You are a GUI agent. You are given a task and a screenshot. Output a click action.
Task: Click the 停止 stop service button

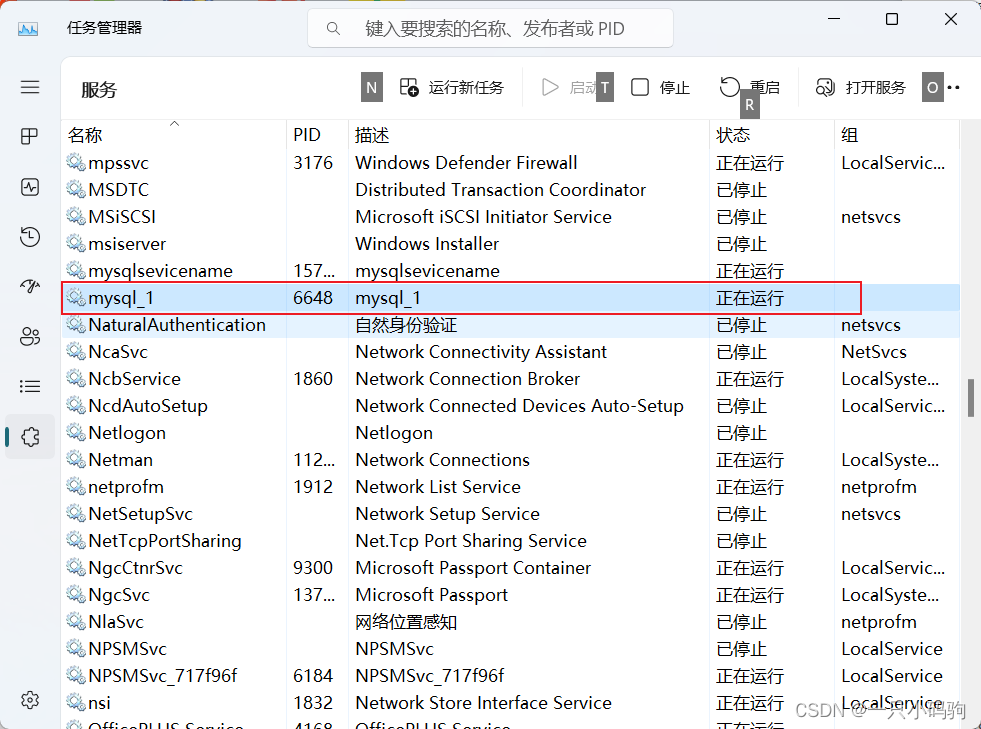660,88
